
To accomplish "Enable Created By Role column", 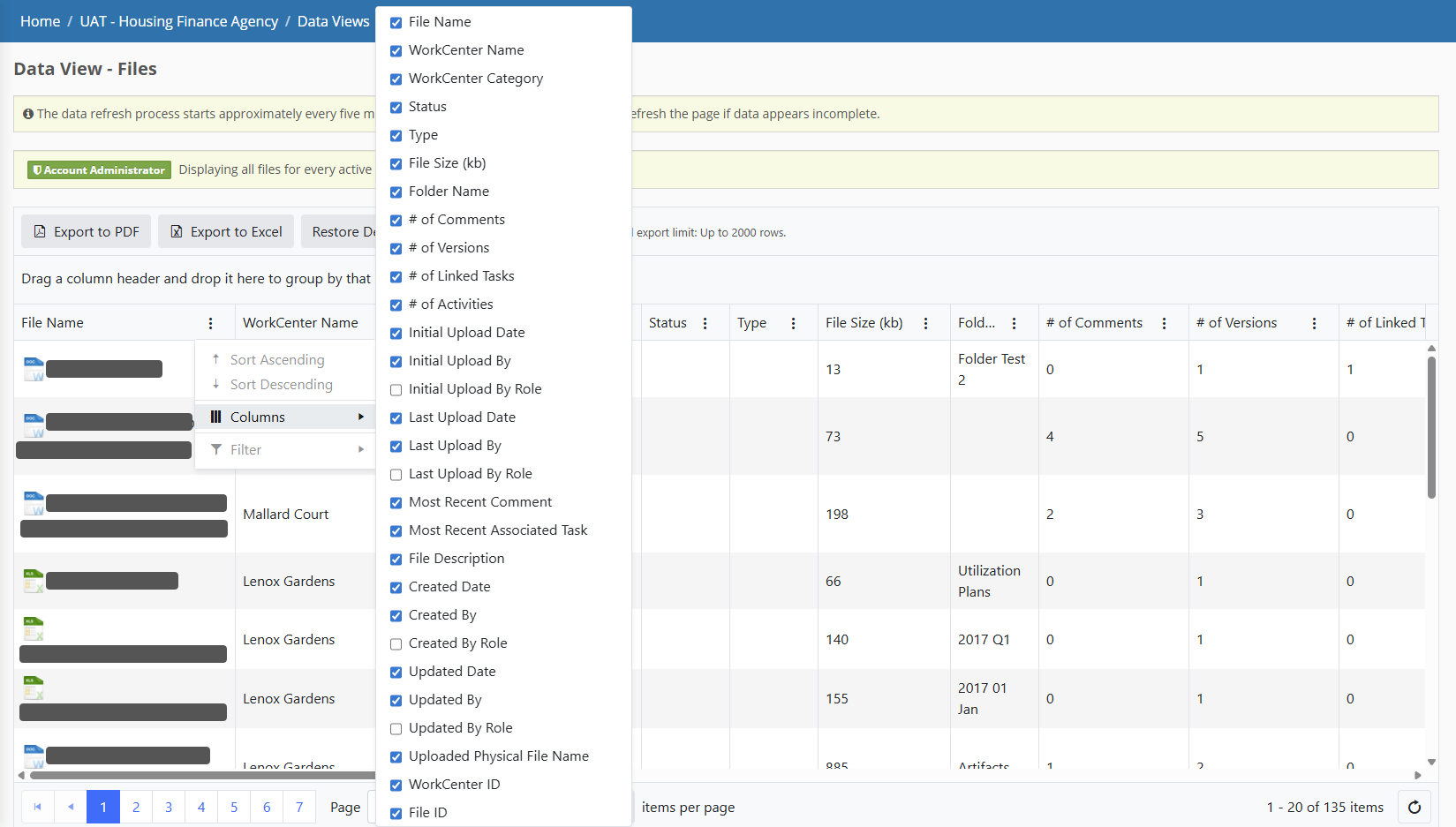I will (x=396, y=643).
